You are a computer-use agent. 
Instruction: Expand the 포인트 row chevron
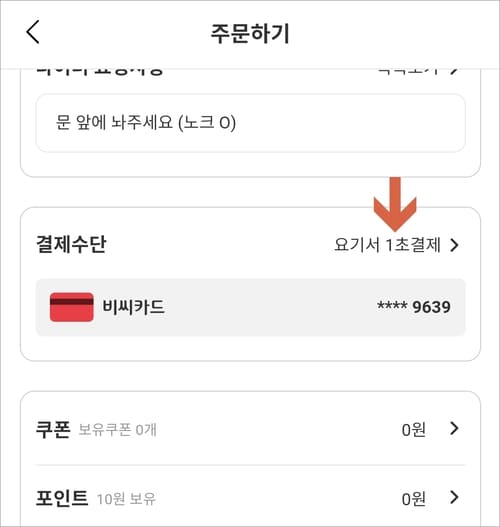click(454, 497)
